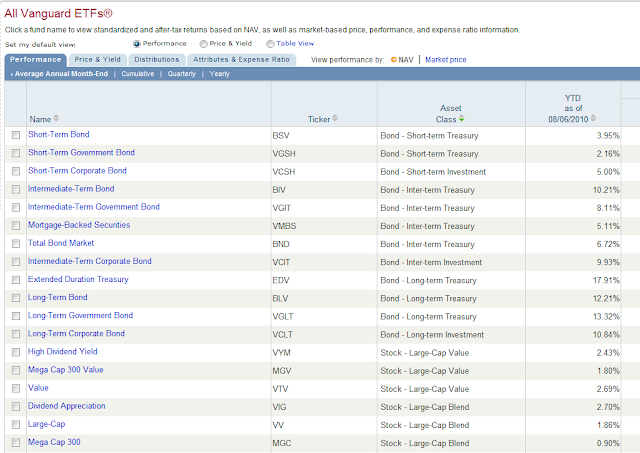Tick the Long-Term Bond checkbox

tap(16, 298)
